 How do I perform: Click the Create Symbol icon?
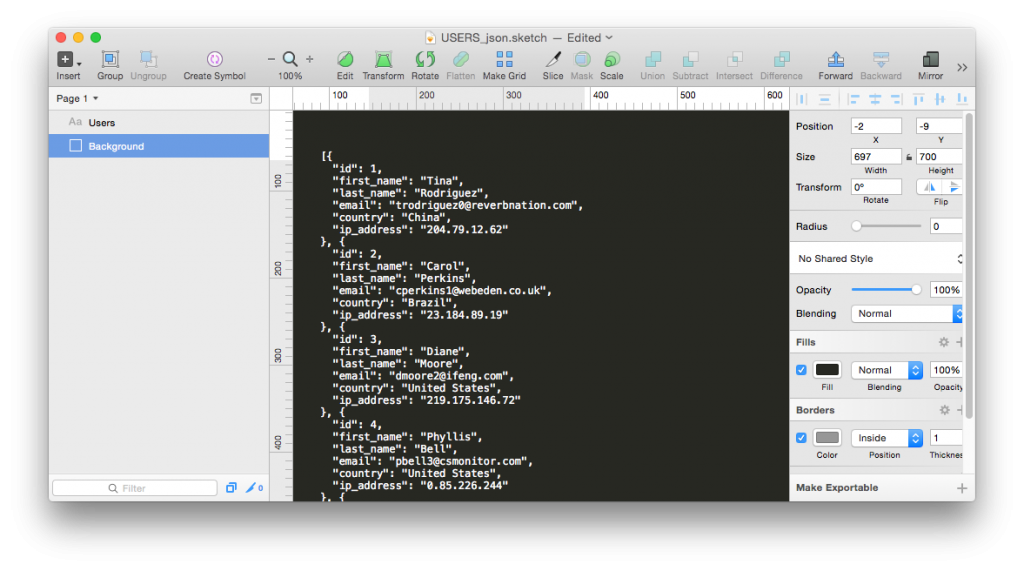[214, 59]
